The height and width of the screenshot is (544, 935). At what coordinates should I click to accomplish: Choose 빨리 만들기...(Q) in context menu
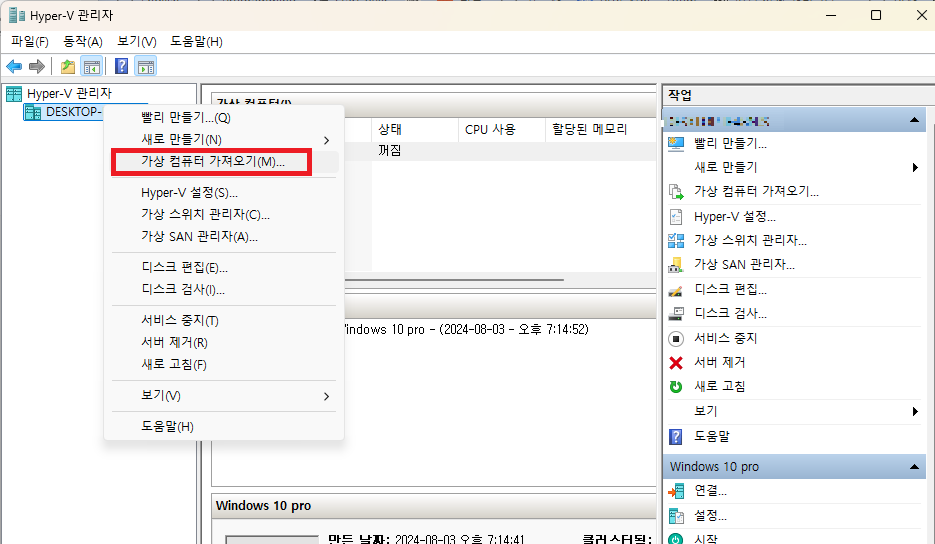(224, 118)
